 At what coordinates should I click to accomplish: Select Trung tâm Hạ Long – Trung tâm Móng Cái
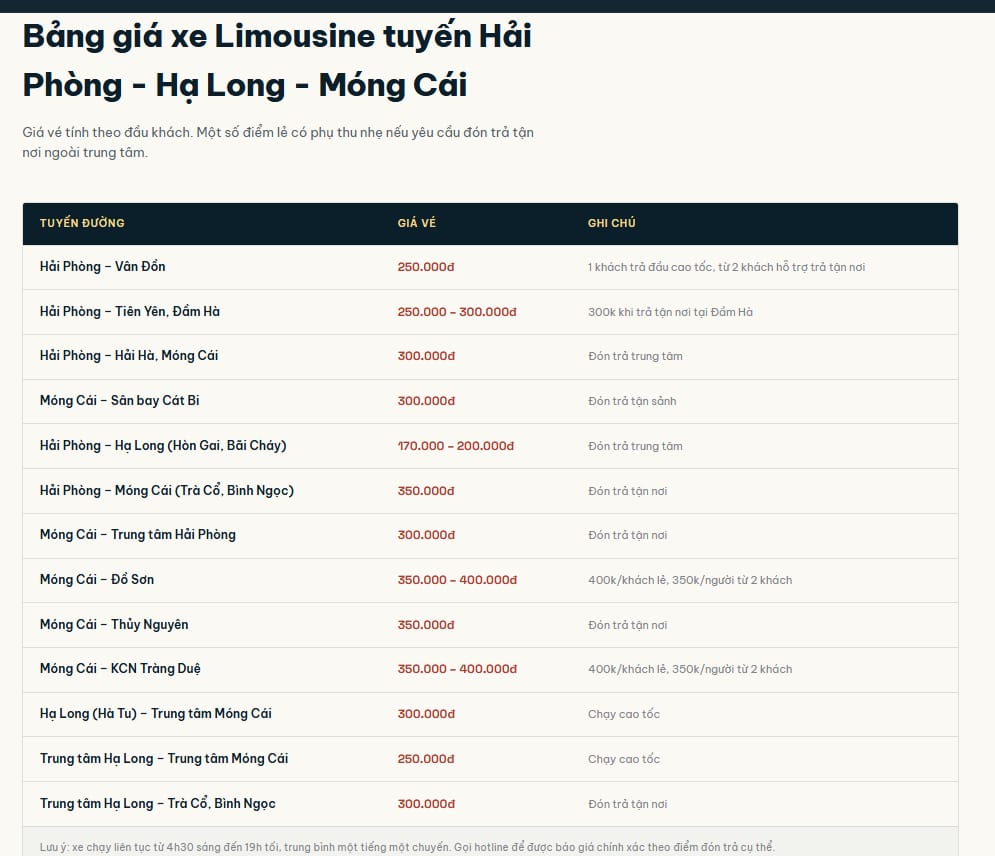pos(164,758)
